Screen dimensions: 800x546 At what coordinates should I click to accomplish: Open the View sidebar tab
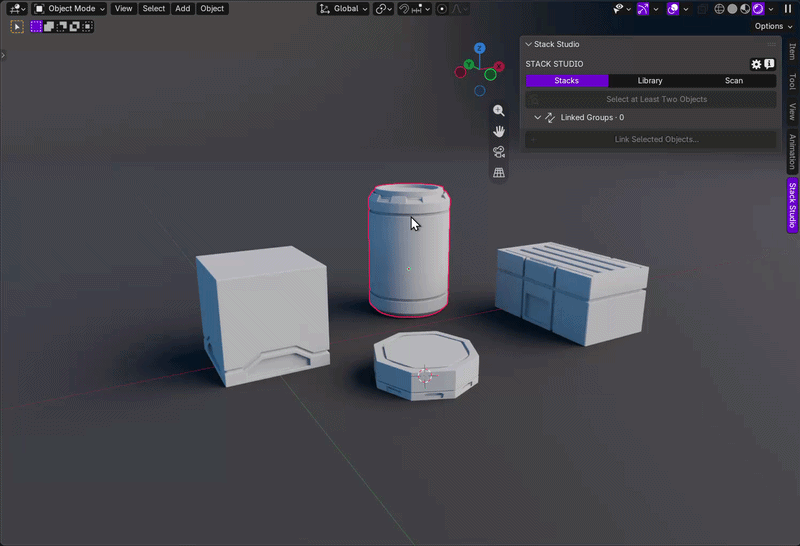792,111
